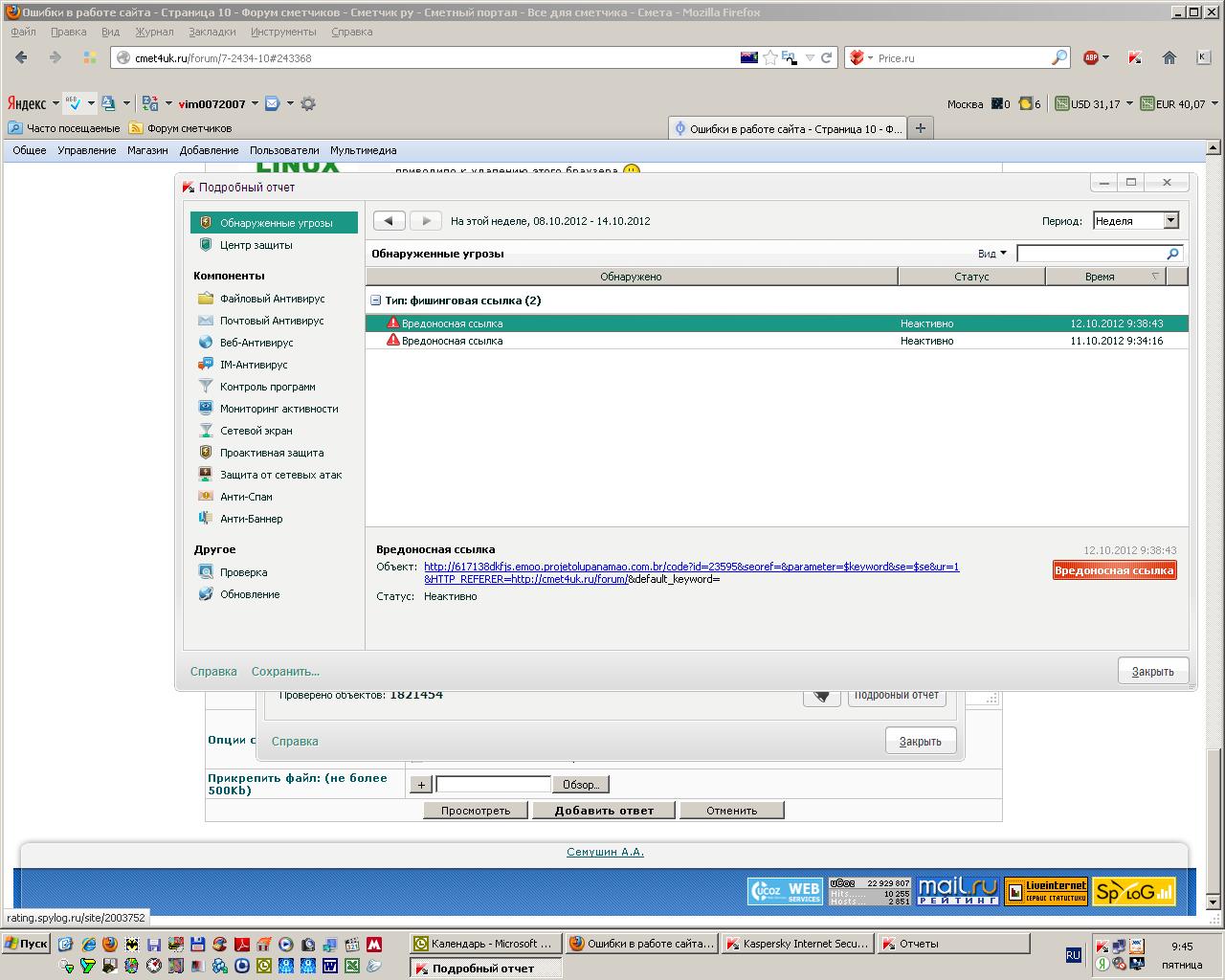1225x980 pixels.
Task: Bookmark page with star icon
Action: pyautogui.click(x=769, y=57)
